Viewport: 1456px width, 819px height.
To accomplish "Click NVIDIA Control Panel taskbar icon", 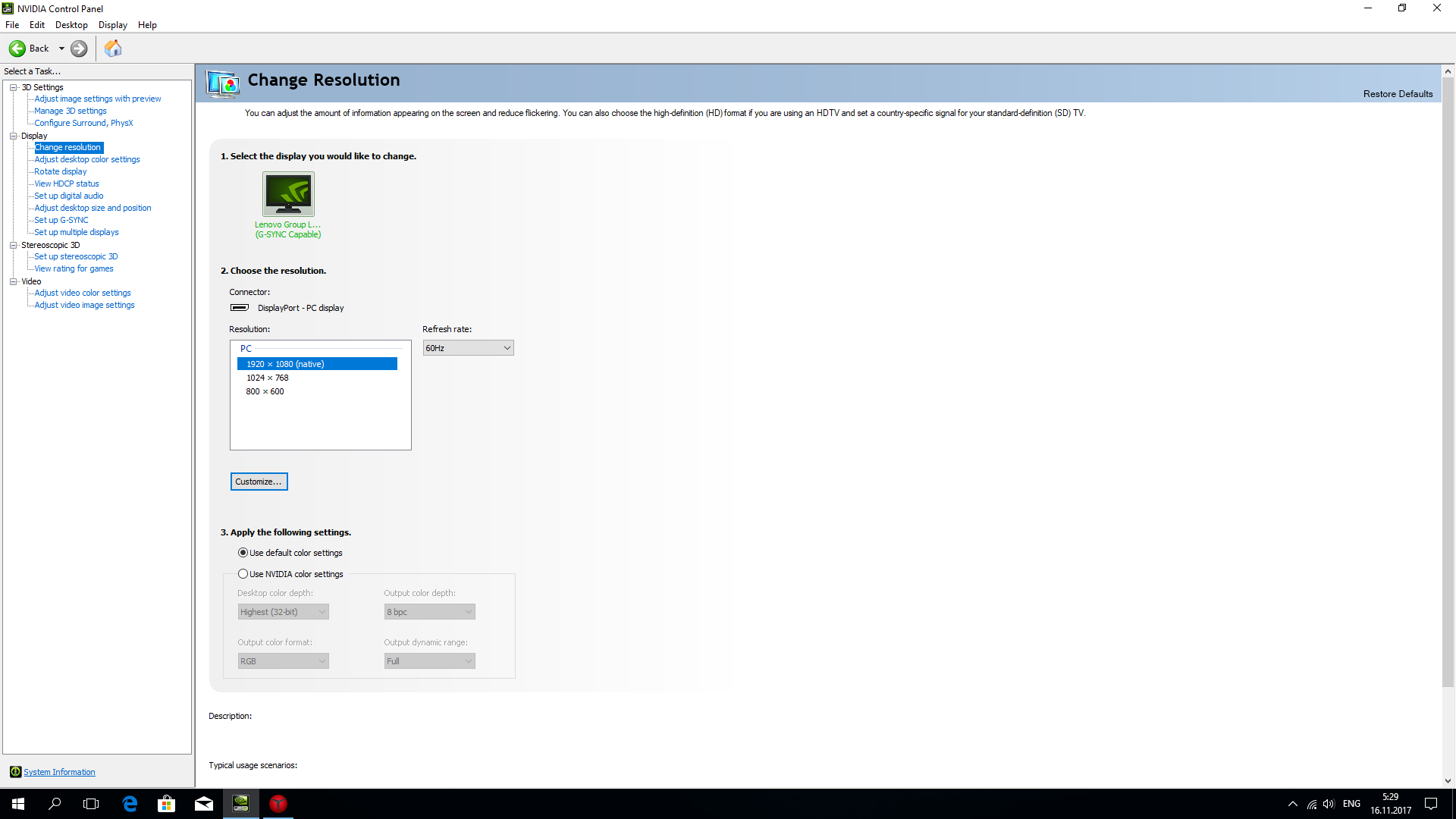I will 241,804.
